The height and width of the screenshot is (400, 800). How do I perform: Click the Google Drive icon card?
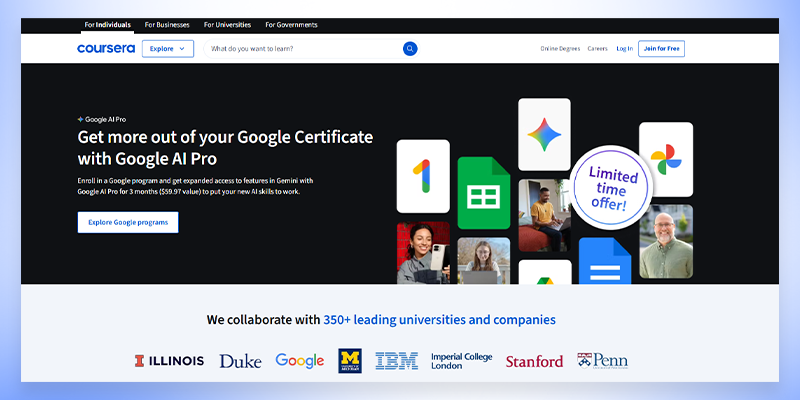click(545, 272)
